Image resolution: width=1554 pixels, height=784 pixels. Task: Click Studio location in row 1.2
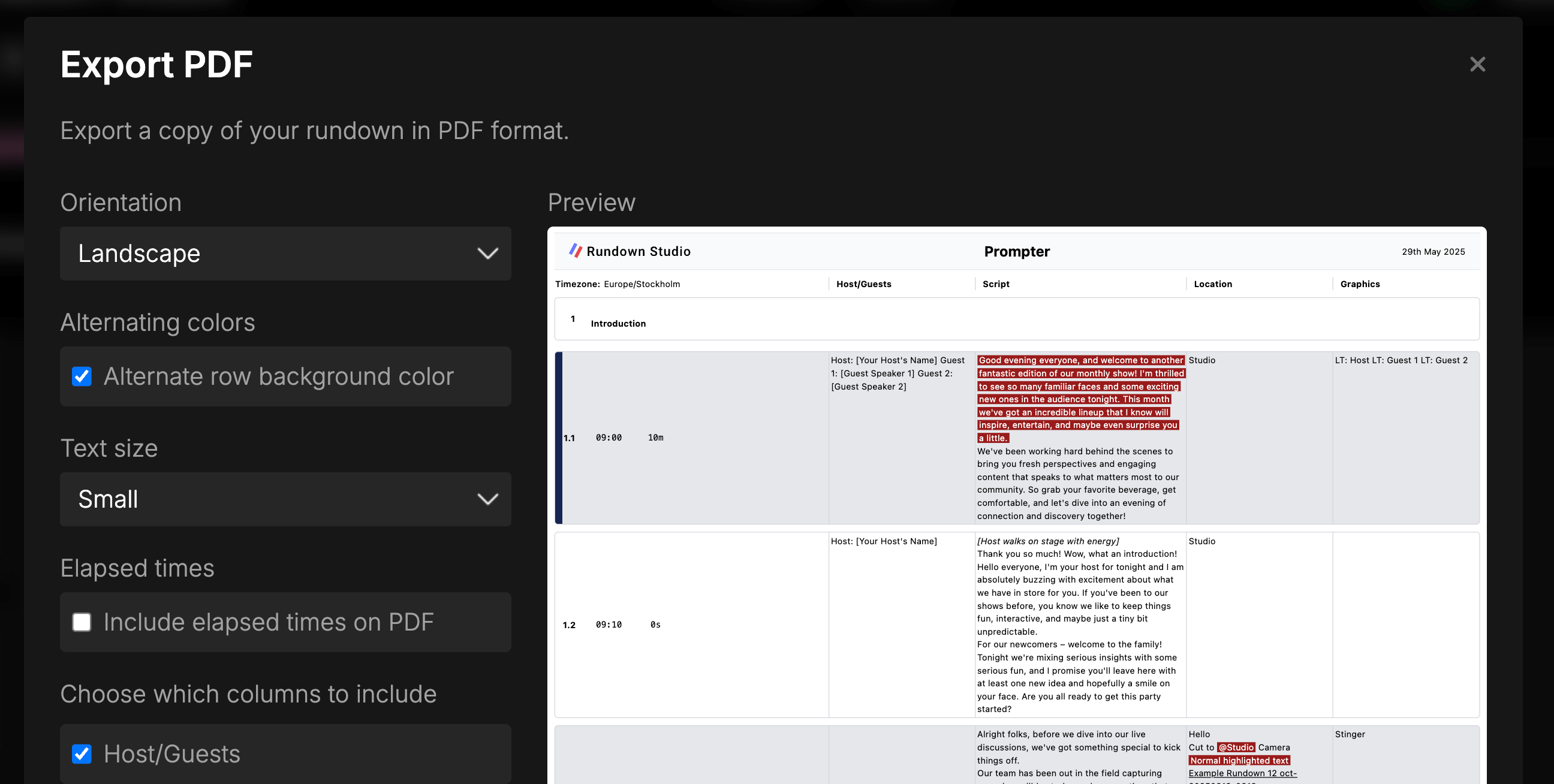point(1201,541)
